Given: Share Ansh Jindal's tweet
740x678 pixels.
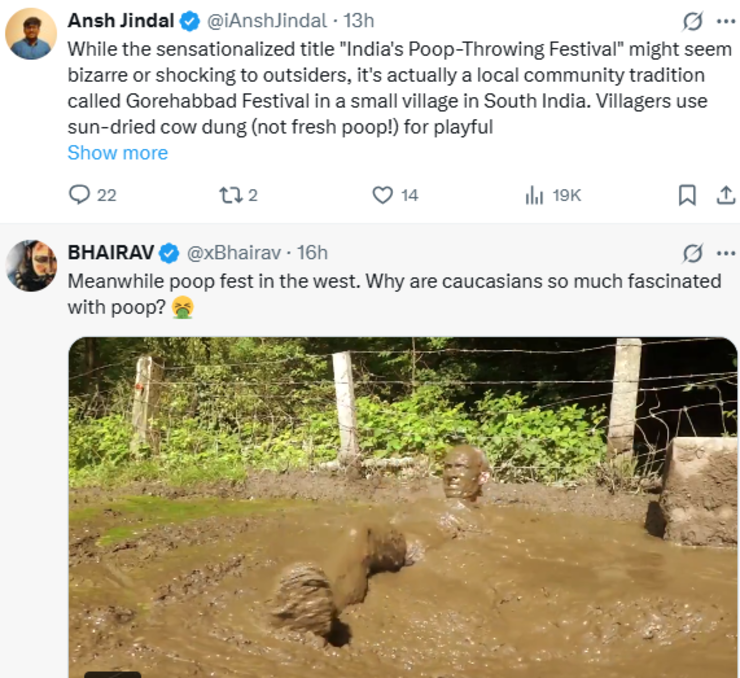Looking at the screenshot, I should pyautogui.click(x=726, y=195).
